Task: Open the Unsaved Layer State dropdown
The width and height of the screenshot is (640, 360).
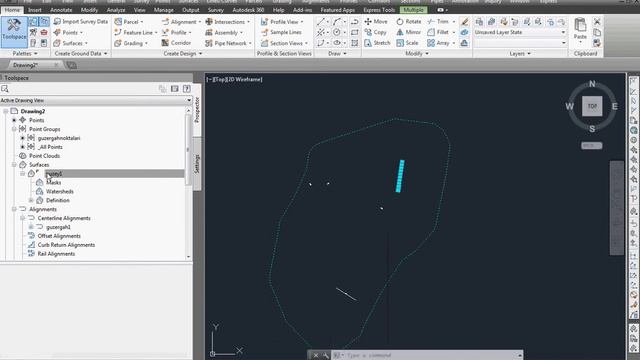Action: [x=520, y=32]
